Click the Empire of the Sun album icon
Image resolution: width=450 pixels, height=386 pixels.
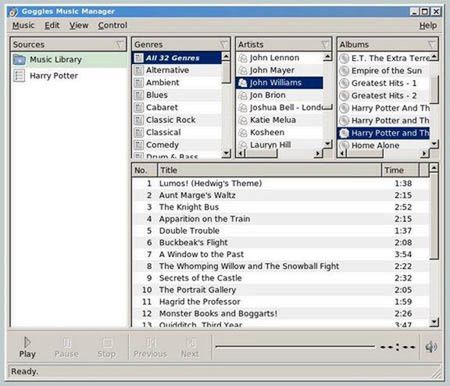344,71
